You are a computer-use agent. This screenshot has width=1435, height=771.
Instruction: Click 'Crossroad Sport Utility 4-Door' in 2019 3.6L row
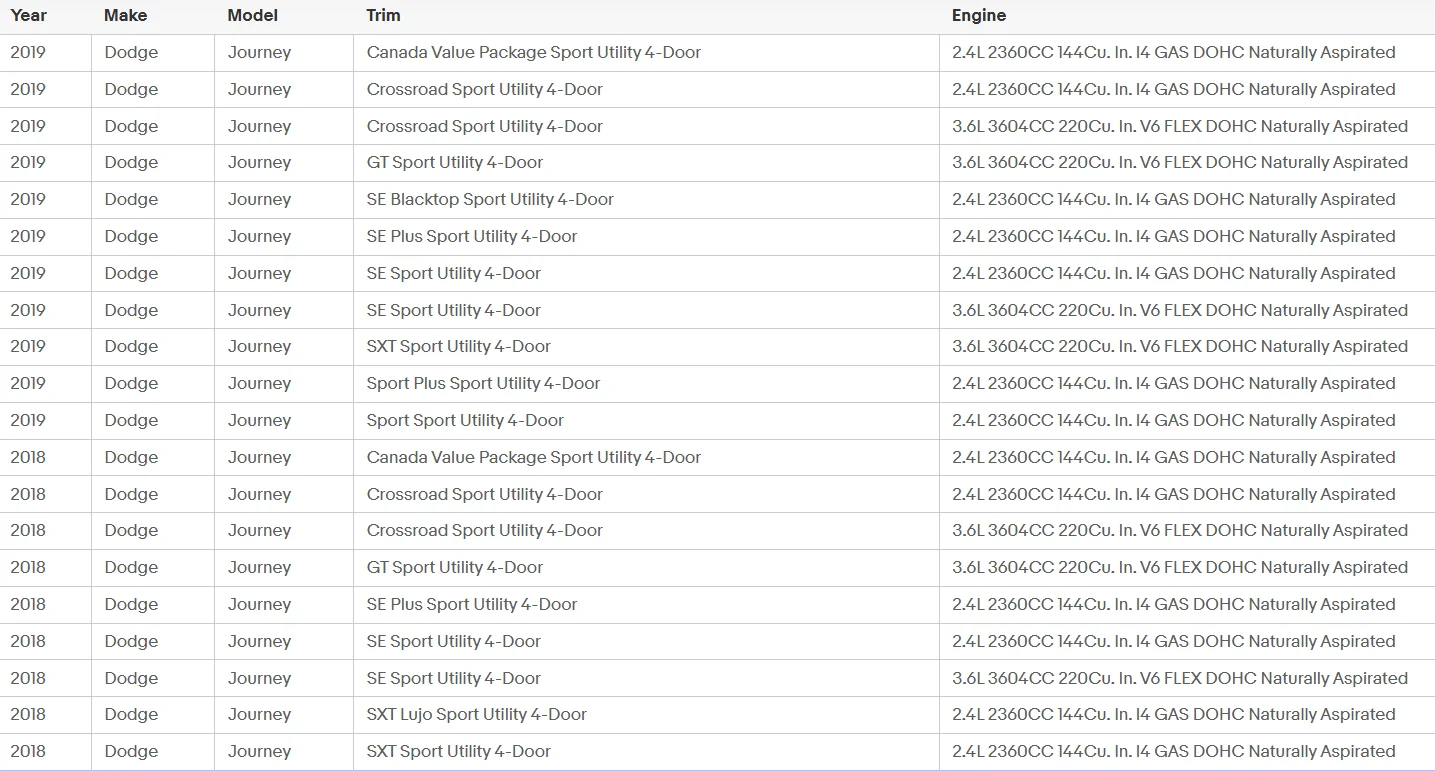point(485,126)
